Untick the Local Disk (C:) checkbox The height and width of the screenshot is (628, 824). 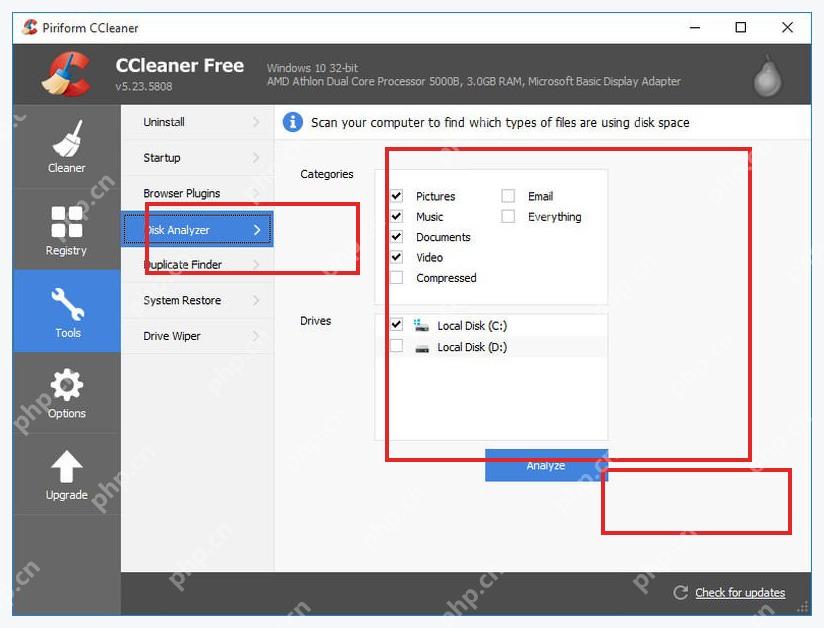click(397, 325)
